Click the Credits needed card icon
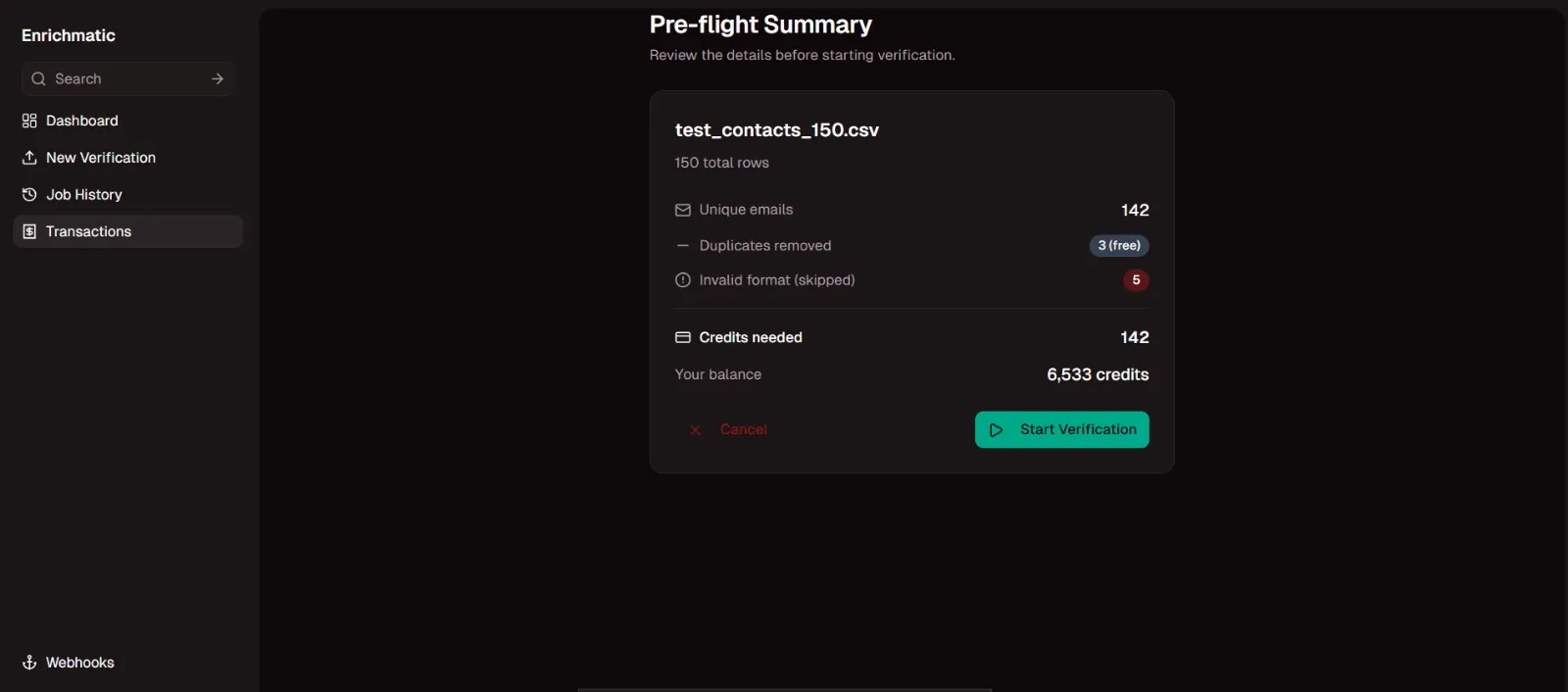Image resolution: width=1568 pixels, height=692 pixels. pos(683,337)
